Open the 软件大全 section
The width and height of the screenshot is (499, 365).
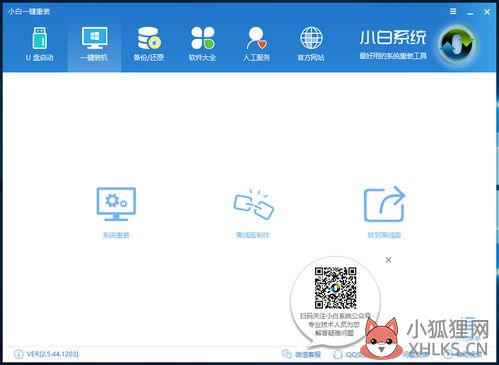click(202, 45)
